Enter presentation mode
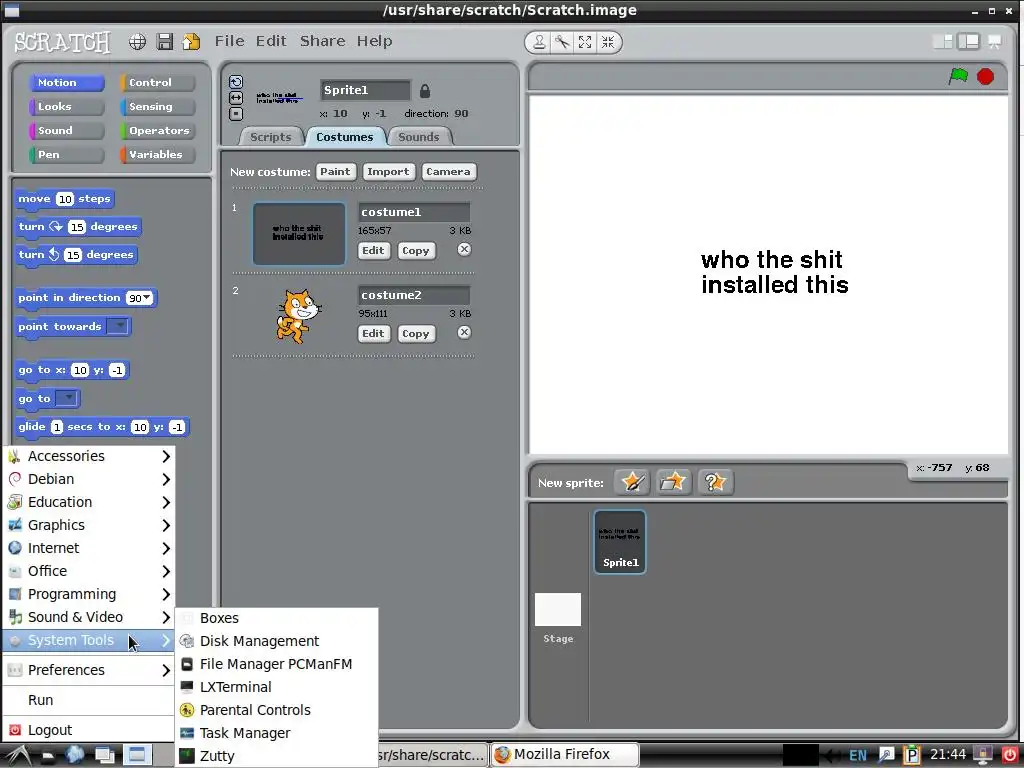1024x768 pixels. (995, 42)
